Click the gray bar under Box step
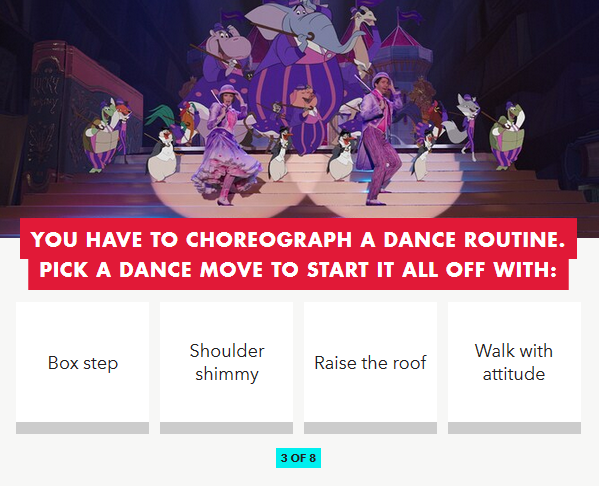The width and height of the screenshot is (599, 486). pyautogui.click(x=83, y=428)
